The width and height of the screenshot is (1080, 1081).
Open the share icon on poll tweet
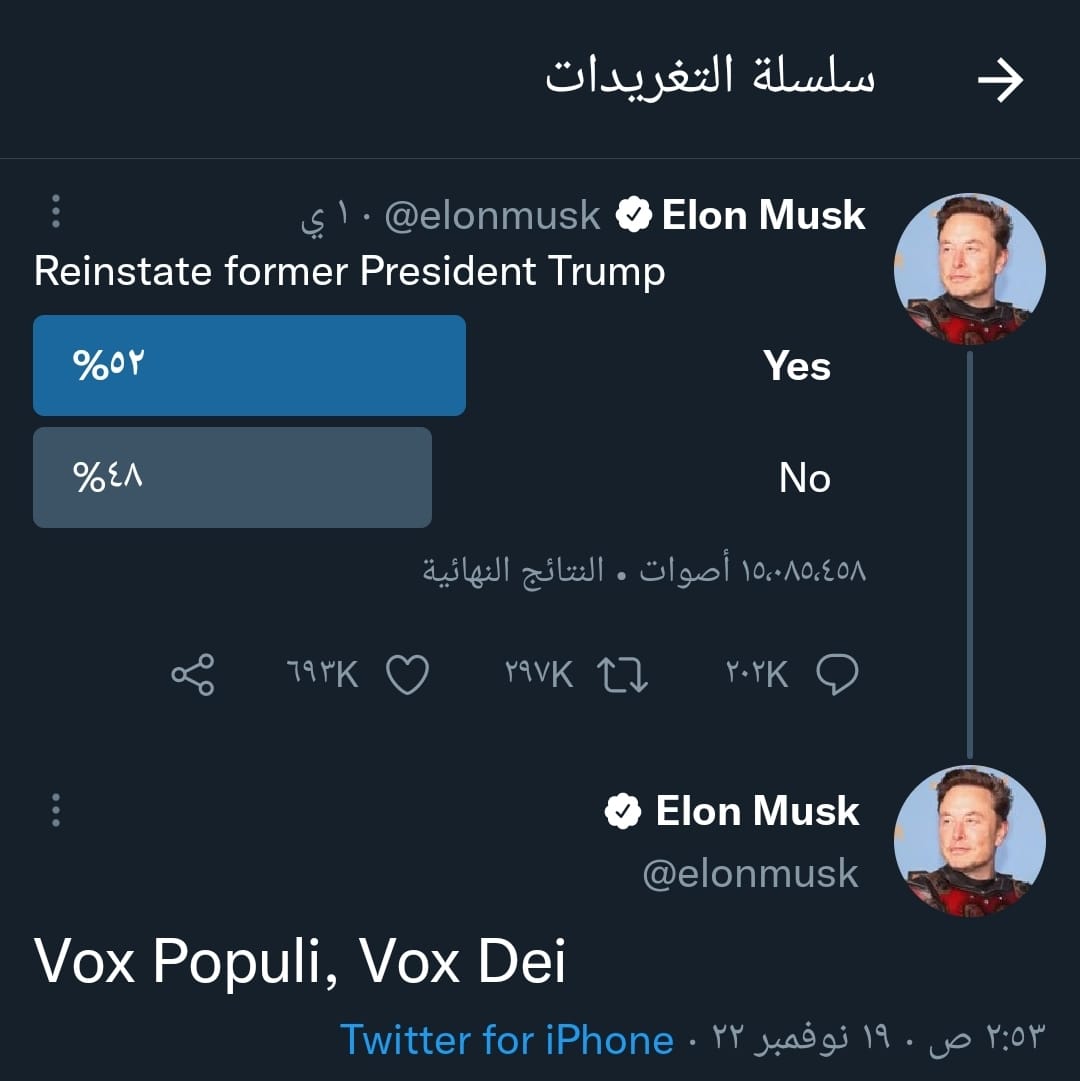pyautogui.click(x=192, y=675)
